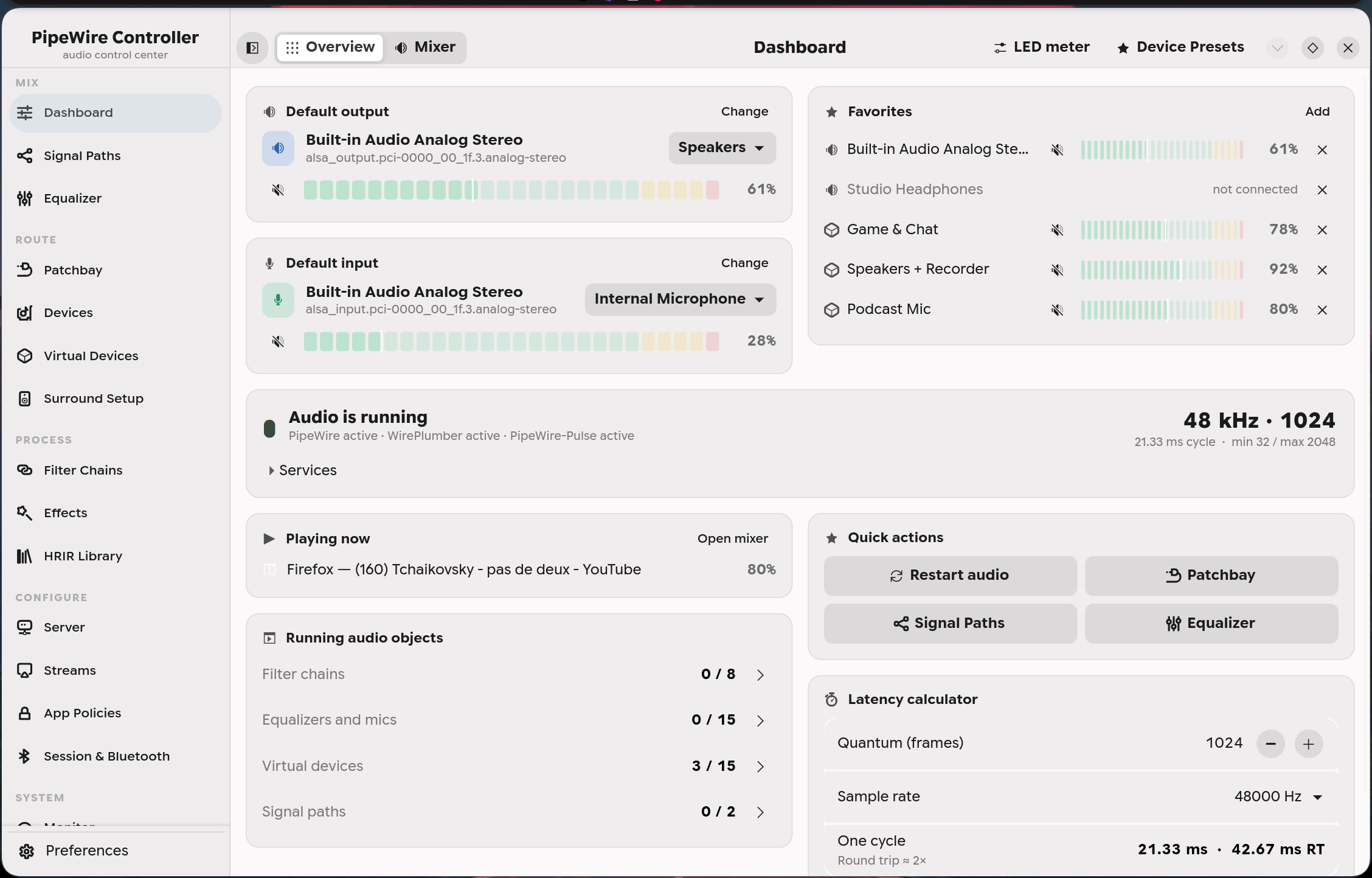Remove Studio Headphones from favorites
The width and height of the screenshot is (1372, 878).
[x=1322, y=190]
